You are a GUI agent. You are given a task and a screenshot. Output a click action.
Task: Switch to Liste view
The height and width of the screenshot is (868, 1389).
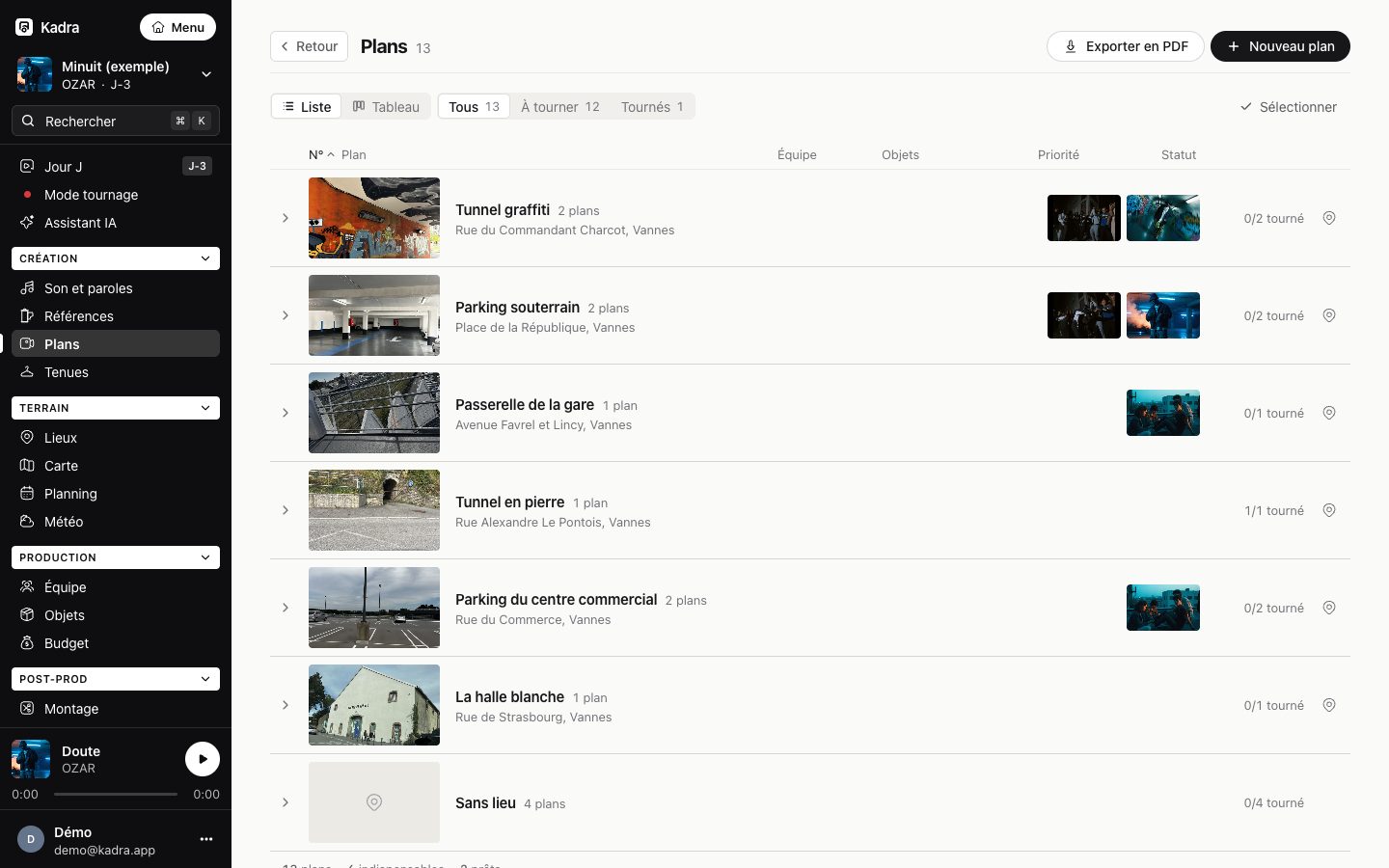pyautogui.click(x=307, y=106)
